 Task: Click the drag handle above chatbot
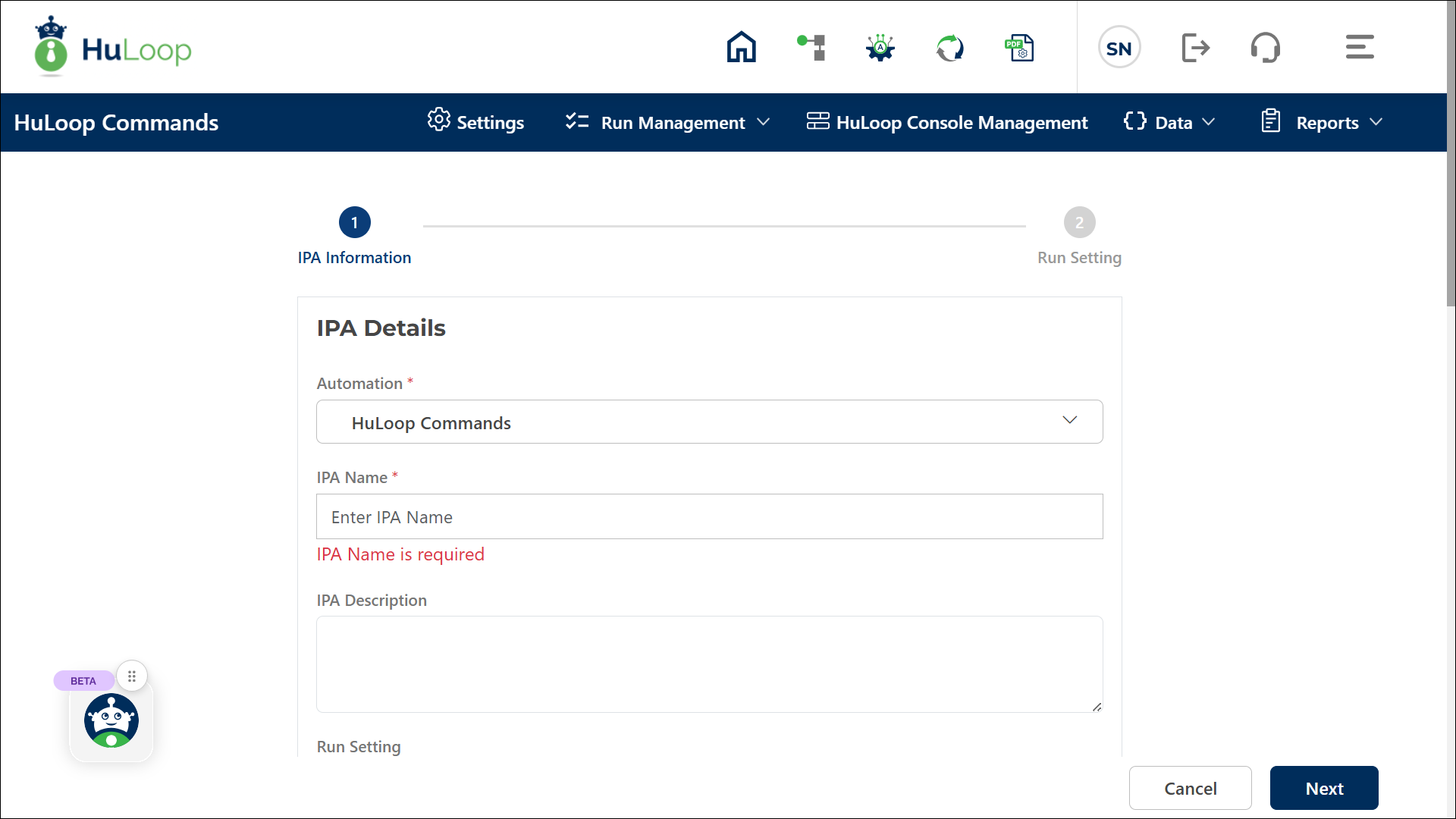coord(132,676)
